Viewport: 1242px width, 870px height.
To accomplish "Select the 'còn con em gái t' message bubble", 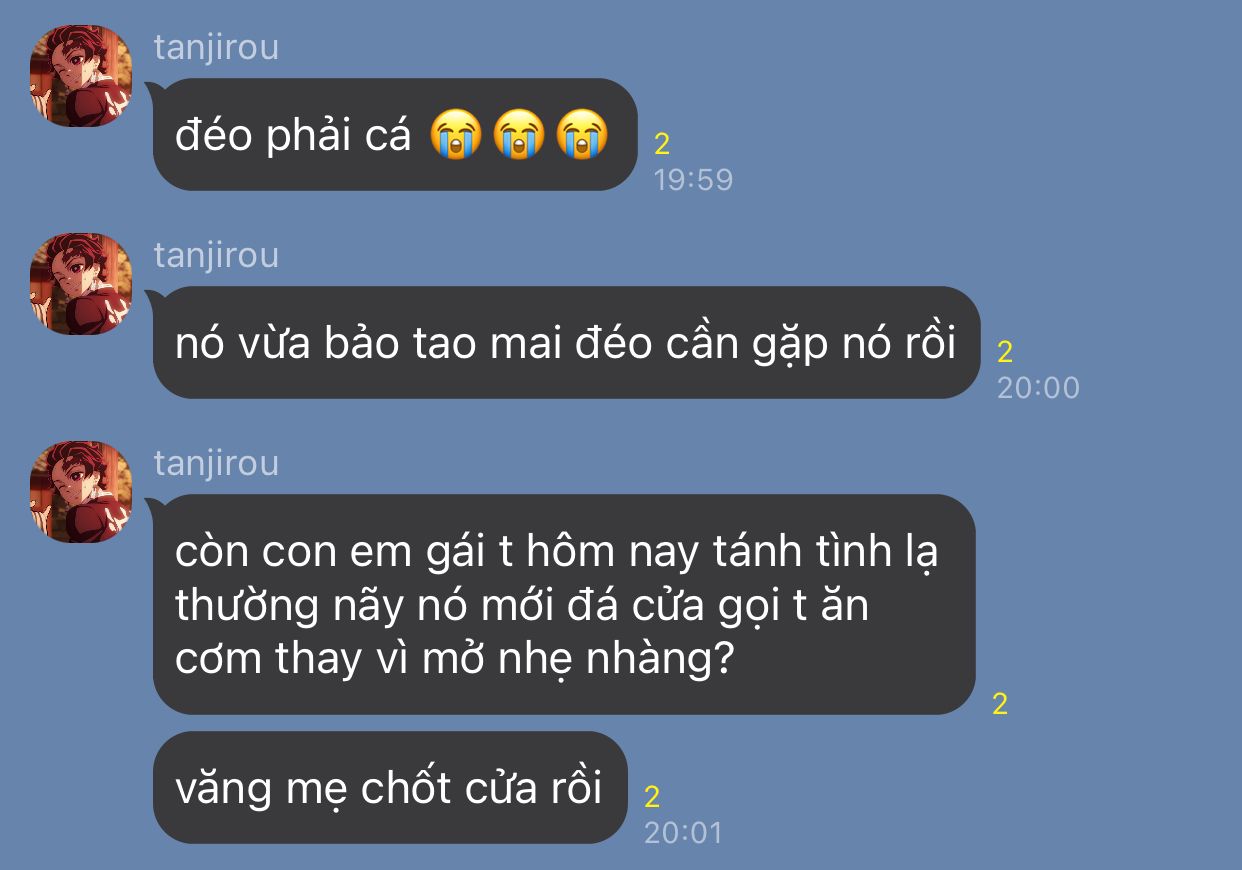I will pos(564,604).
